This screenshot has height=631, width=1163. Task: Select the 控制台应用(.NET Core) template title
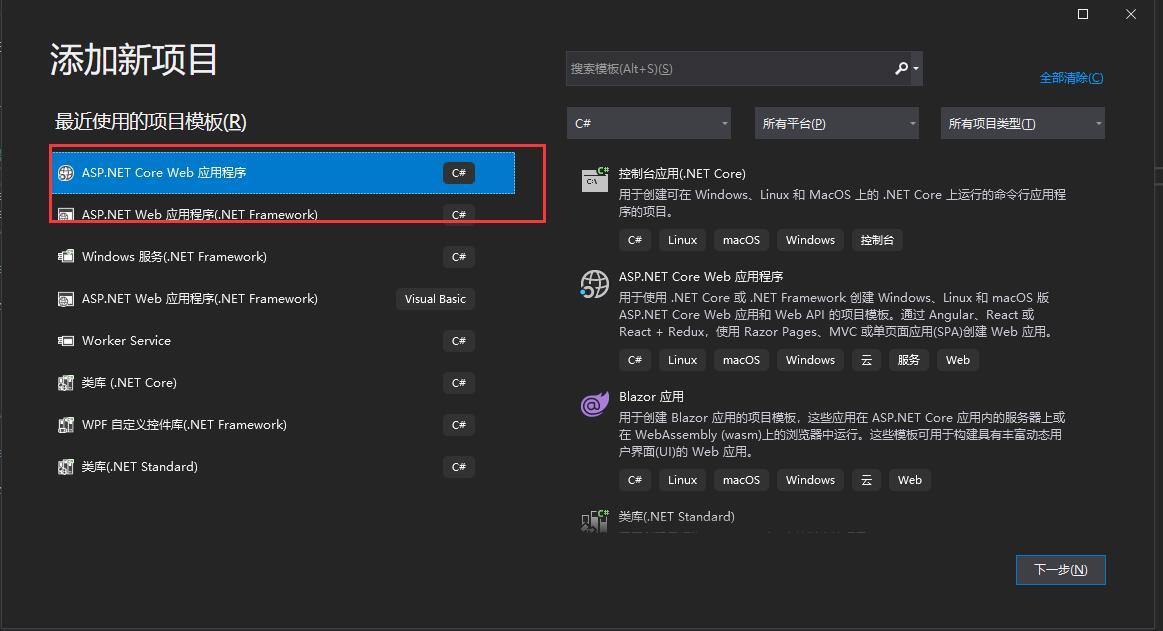tap(682, 174)
